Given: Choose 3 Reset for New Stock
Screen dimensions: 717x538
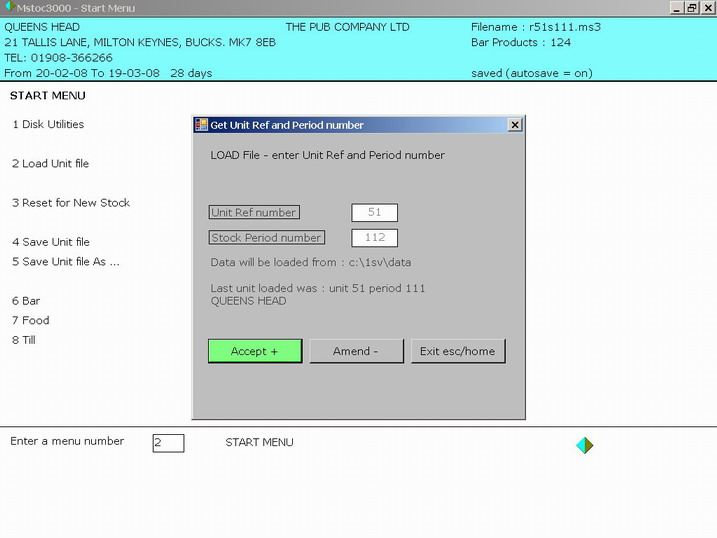Looking at the screenshot, I should (71, 203).
